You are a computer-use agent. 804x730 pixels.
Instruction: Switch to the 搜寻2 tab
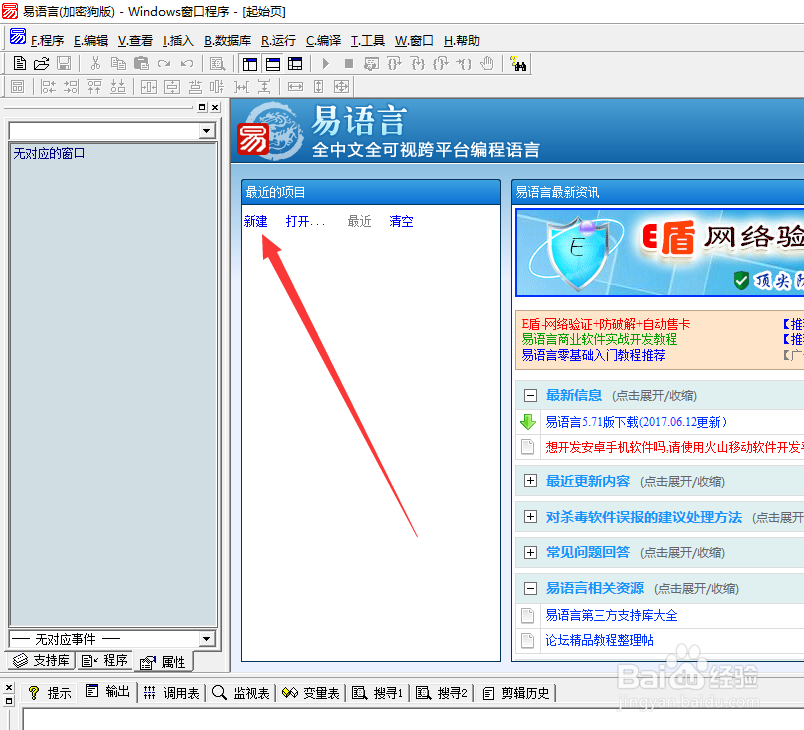point(442,693)
